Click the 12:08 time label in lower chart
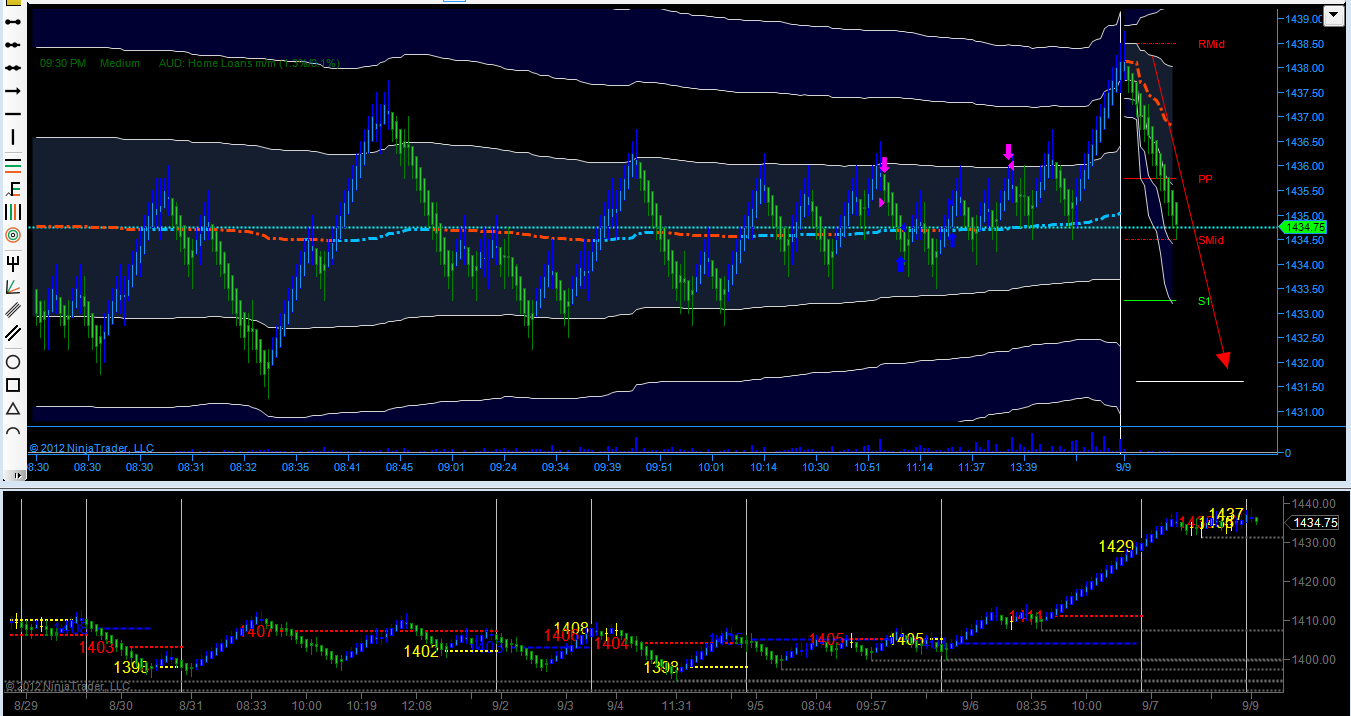The image size is (1351, 716). [x=417, y=706]
